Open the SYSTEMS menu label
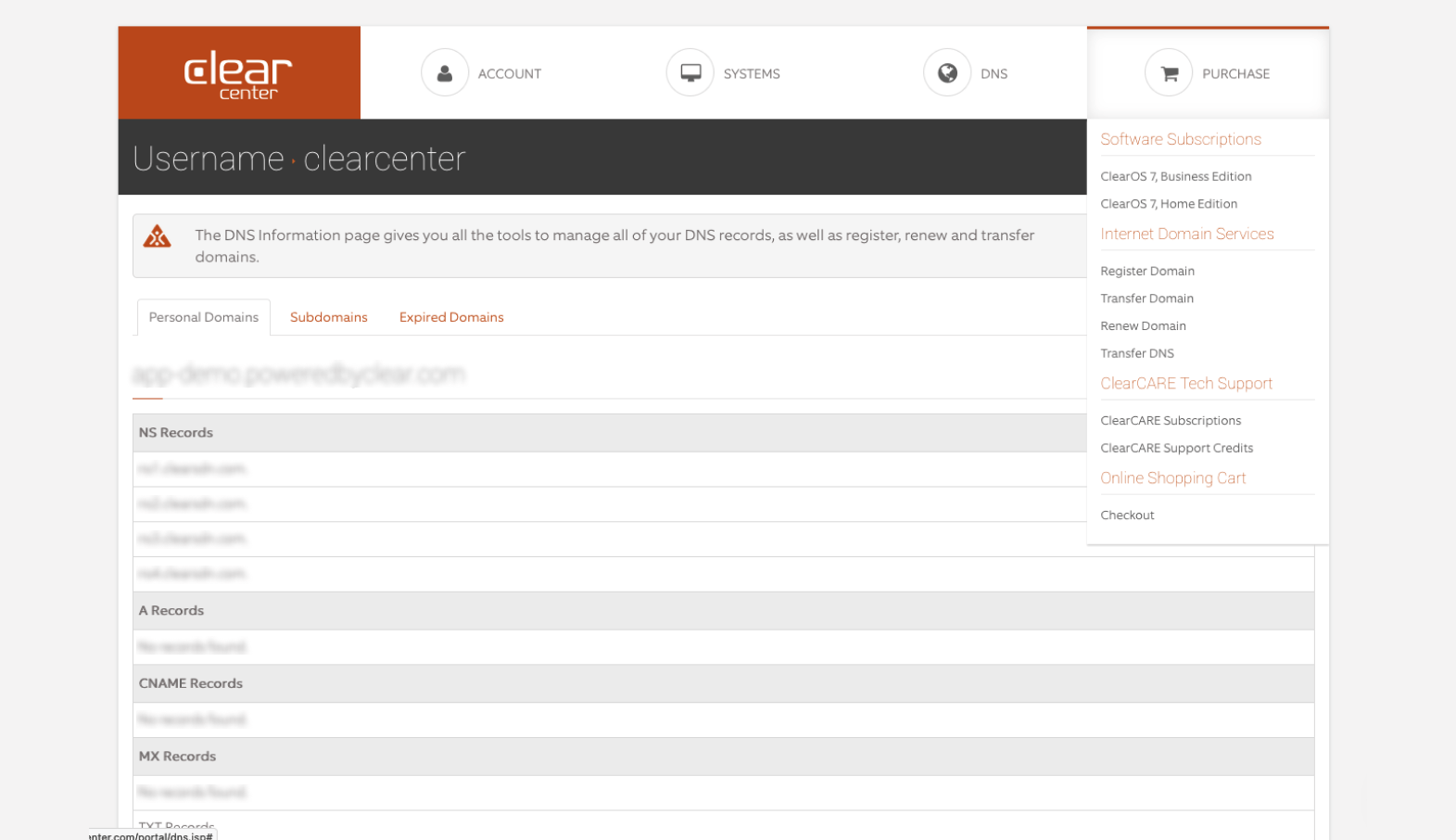The width and height of the screenshot is (1456, 840). pos(752,74)
